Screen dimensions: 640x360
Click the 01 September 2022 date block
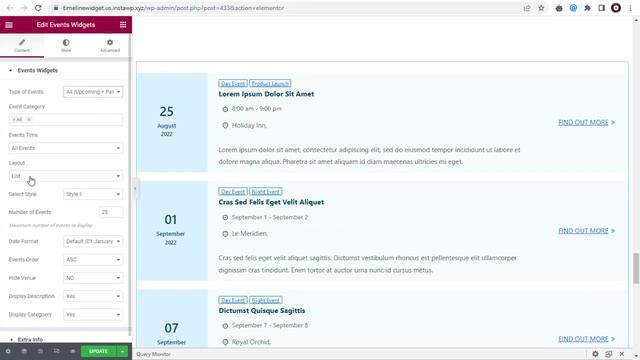(x=172, y=231)
